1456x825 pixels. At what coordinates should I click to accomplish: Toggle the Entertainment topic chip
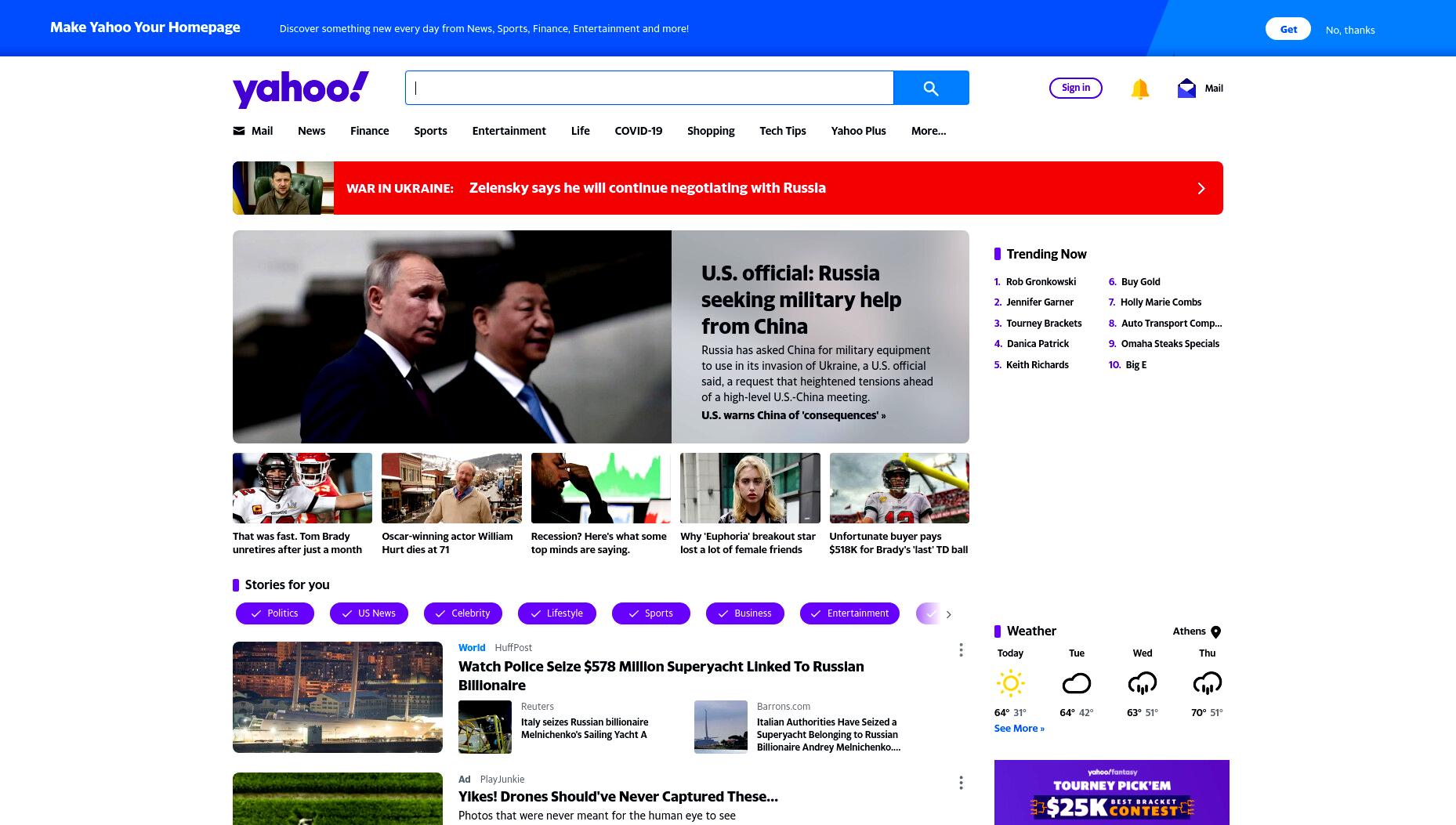click(850, 613)
